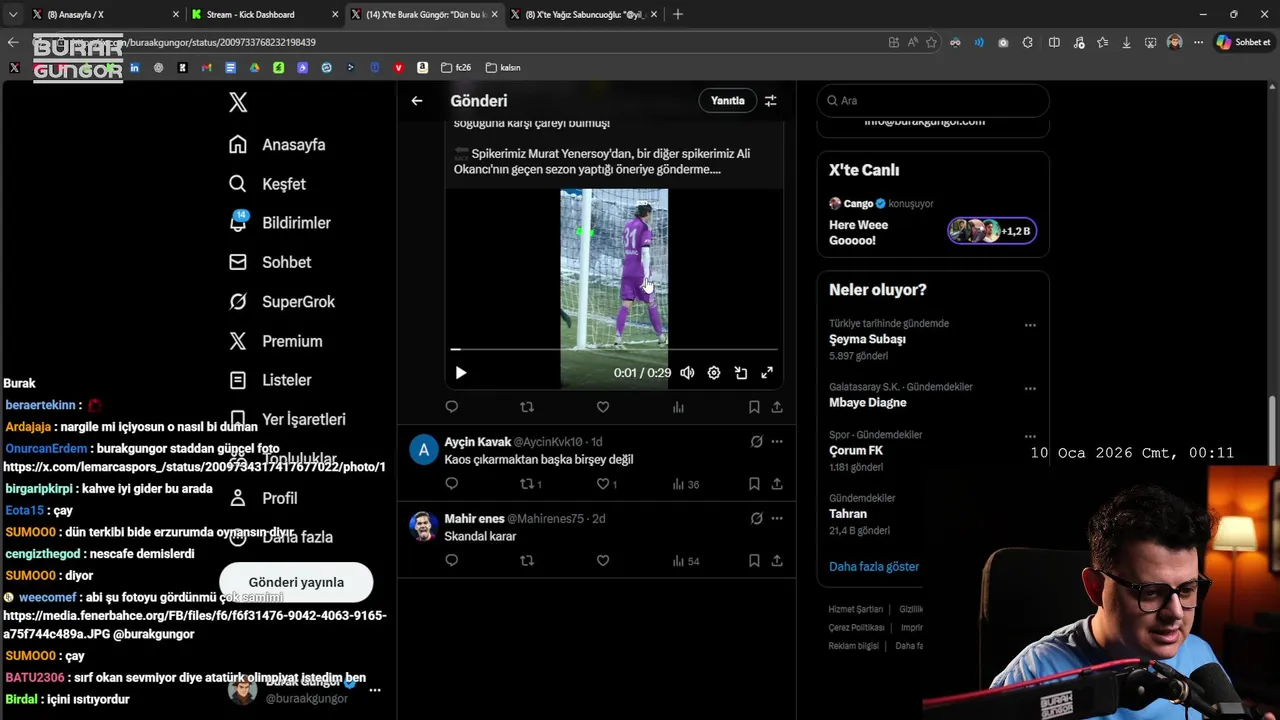Image resolution: width=1280 pixels, height=720 pixels.
Task: Open more options on Ayçin Kavak's reply
Action: 777,442
